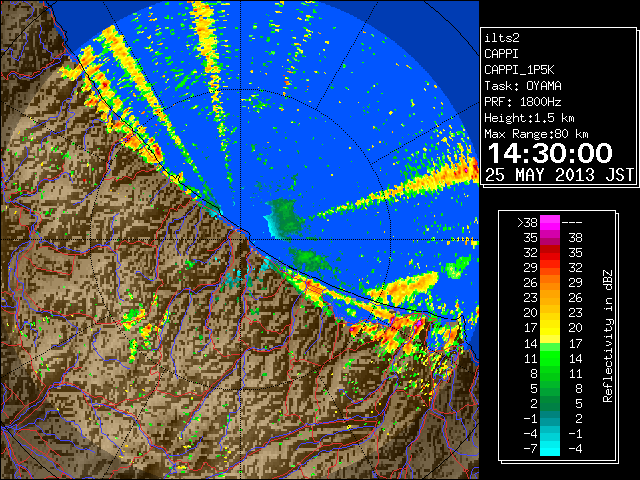The width and height of the screenshot is (640, 480).
Task: Click the Reflectivity in dBZ axis label
Action: [x=608, y=336]
